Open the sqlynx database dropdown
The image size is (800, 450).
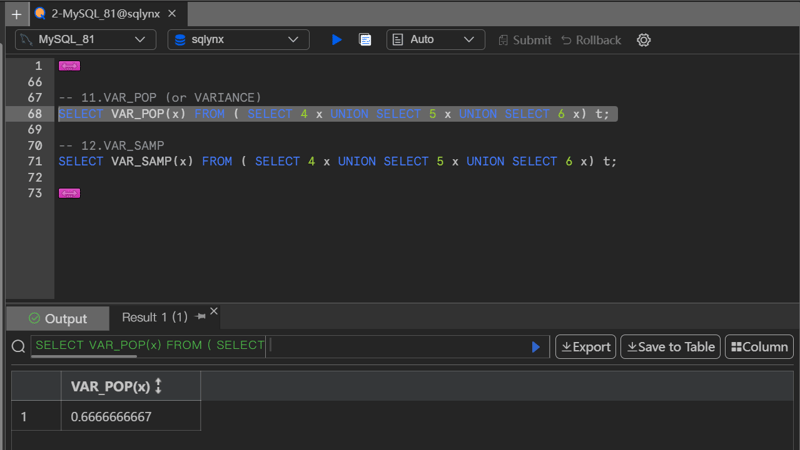238,39
